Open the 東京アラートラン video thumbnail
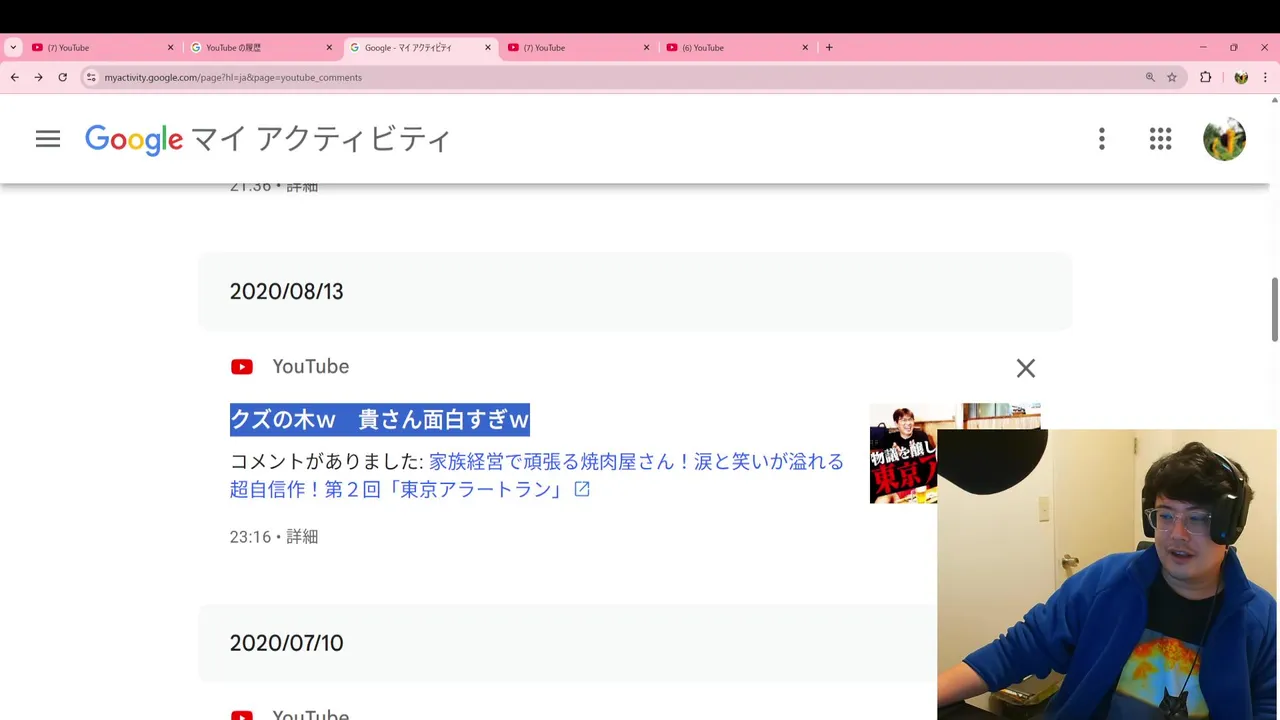Screen dimensions: 1280x720 click(955, 453)
